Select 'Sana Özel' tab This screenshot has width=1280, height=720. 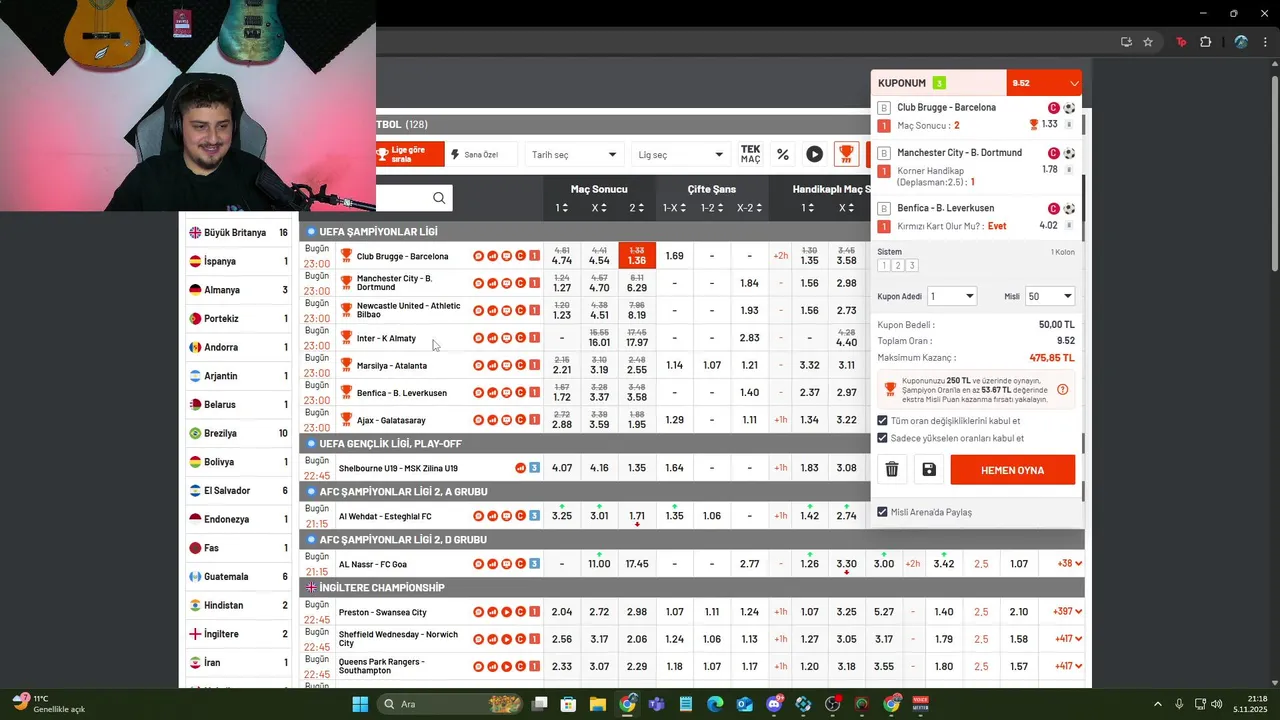point(481,155)
